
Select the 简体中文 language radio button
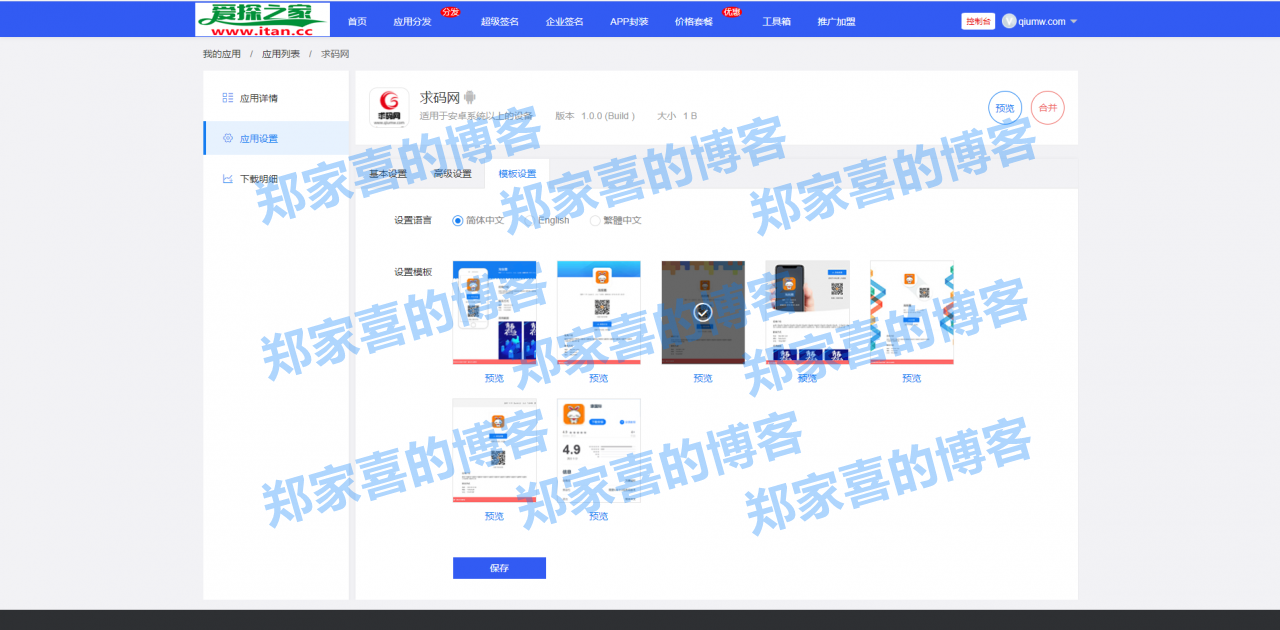coord(458,220)
